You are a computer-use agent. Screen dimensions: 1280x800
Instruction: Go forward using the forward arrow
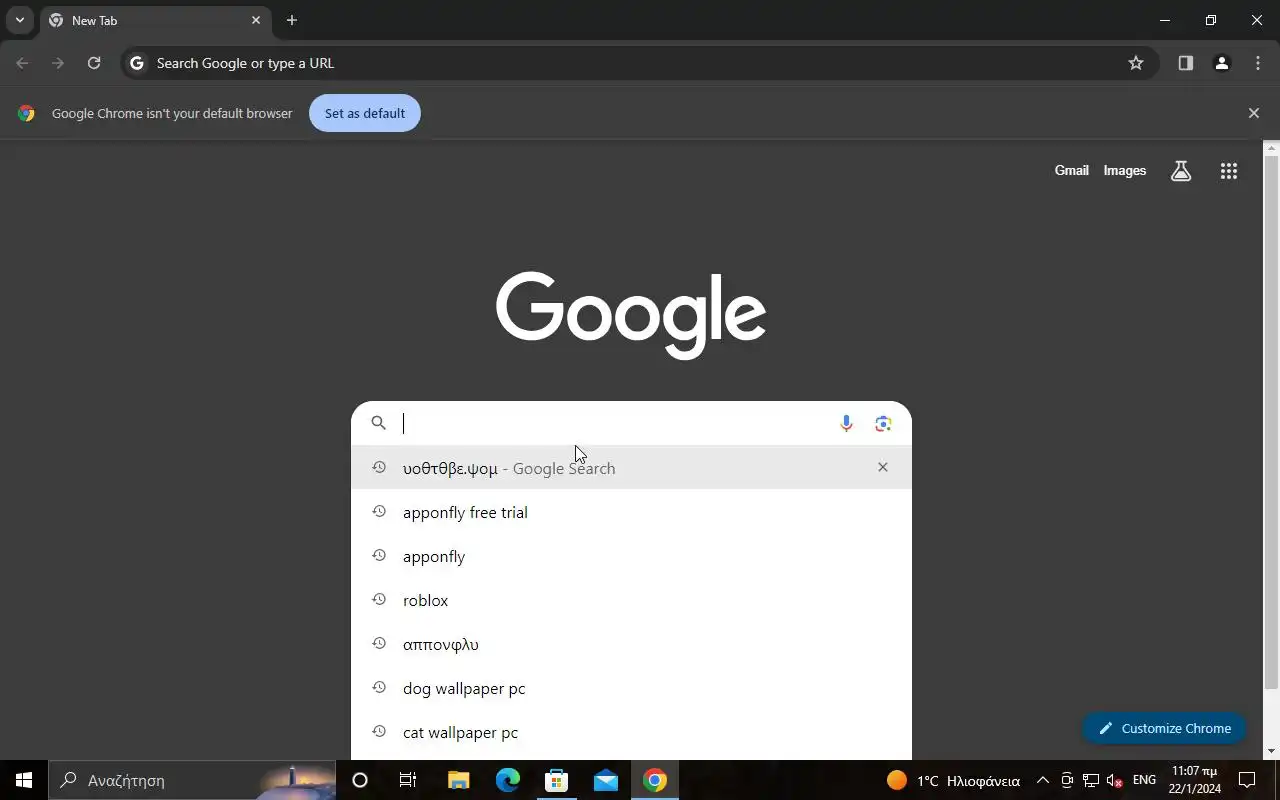(x=58, y=63)
